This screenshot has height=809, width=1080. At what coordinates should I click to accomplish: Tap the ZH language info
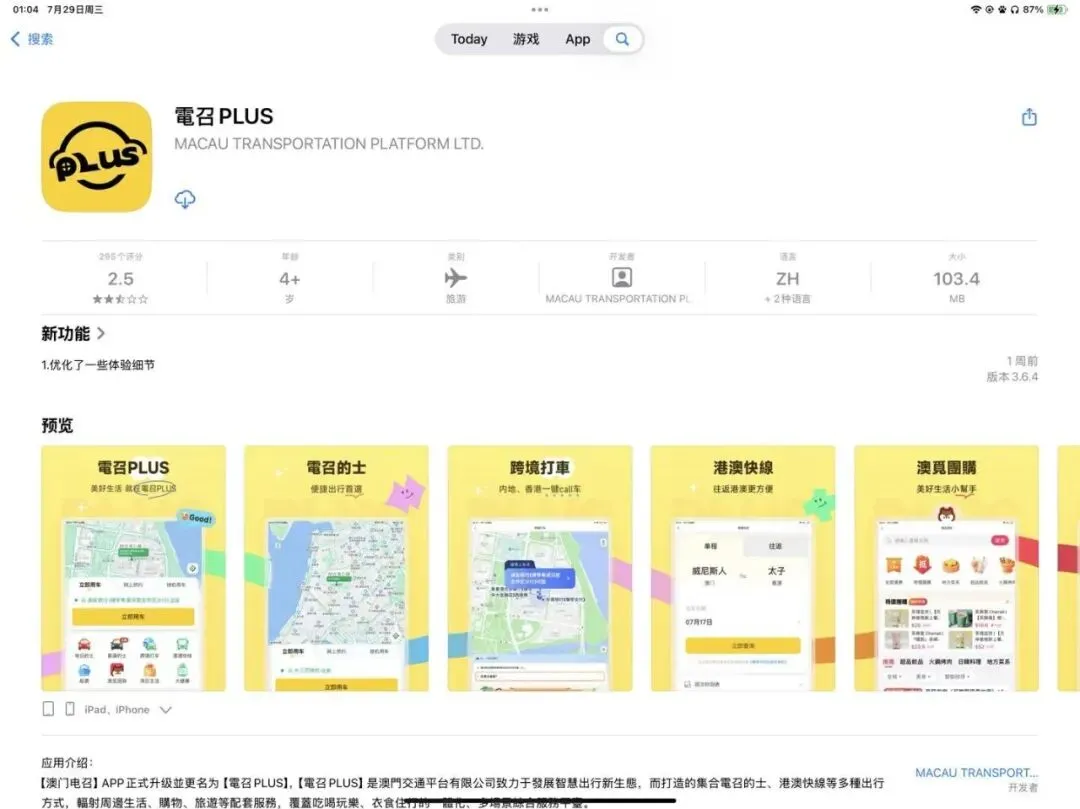point(787,279)
